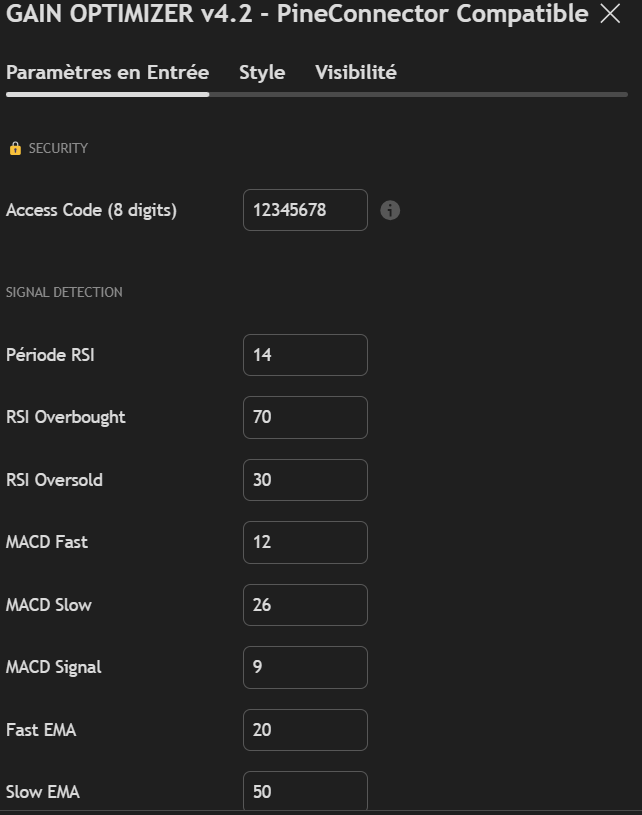Open the Visibilité tab

pos(355,72)
